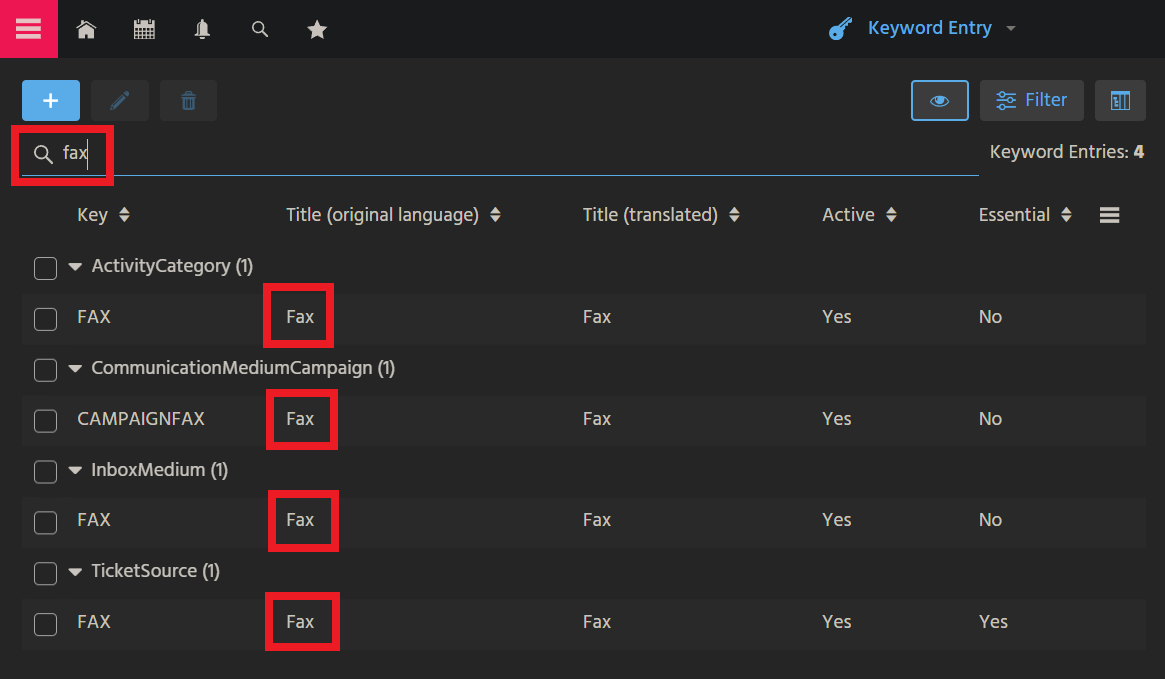Collapse the ActivityCategory group
This screenshot has width=1165, height=679.
(75, 267)
